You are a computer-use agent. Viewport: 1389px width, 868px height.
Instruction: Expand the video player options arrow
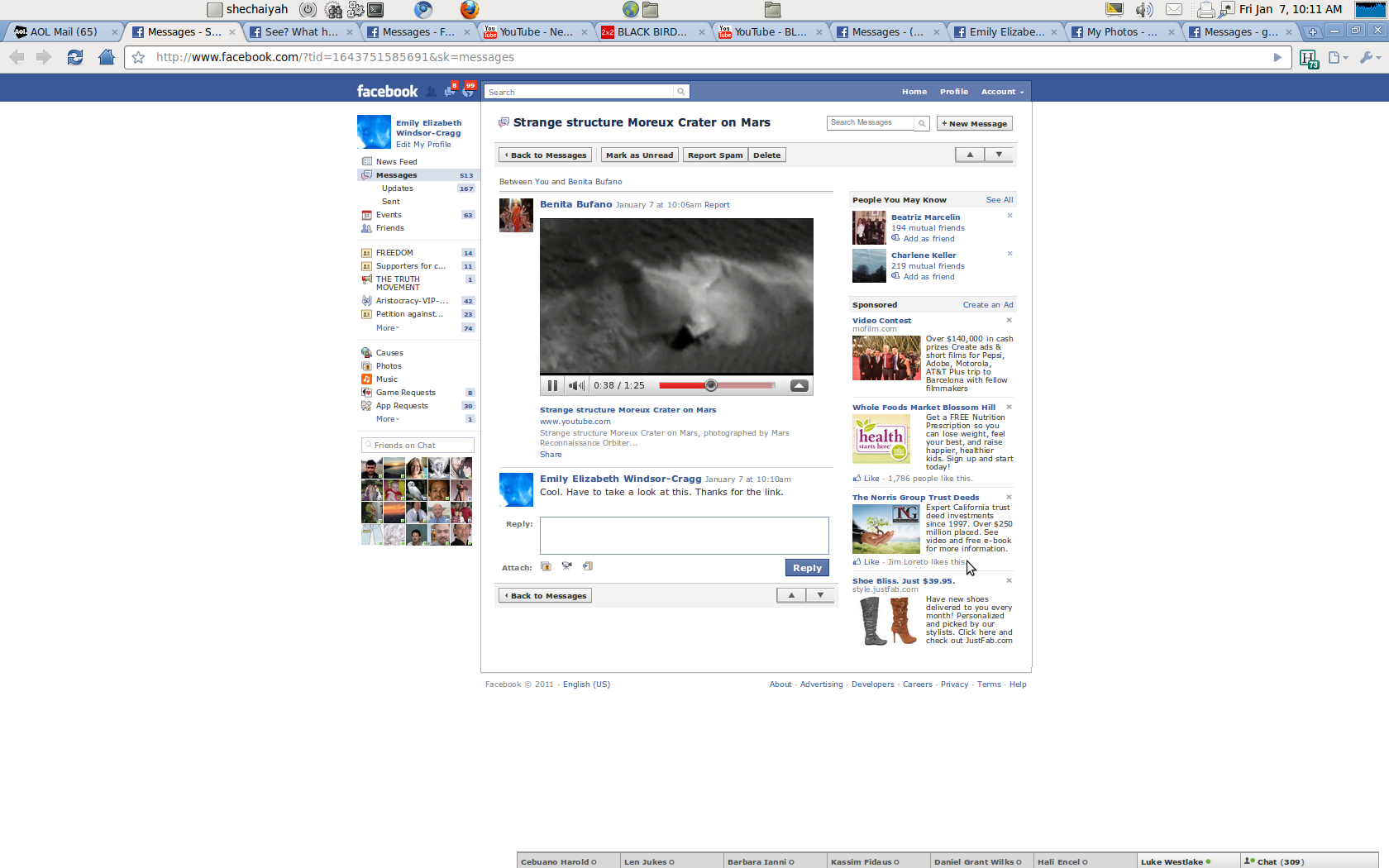(800, 385)
